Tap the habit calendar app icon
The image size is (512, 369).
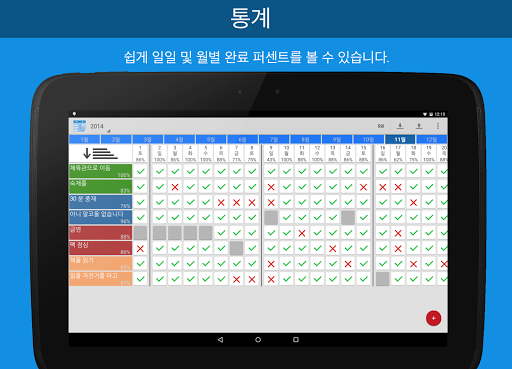pyautogui.click(x=79, y=126)
